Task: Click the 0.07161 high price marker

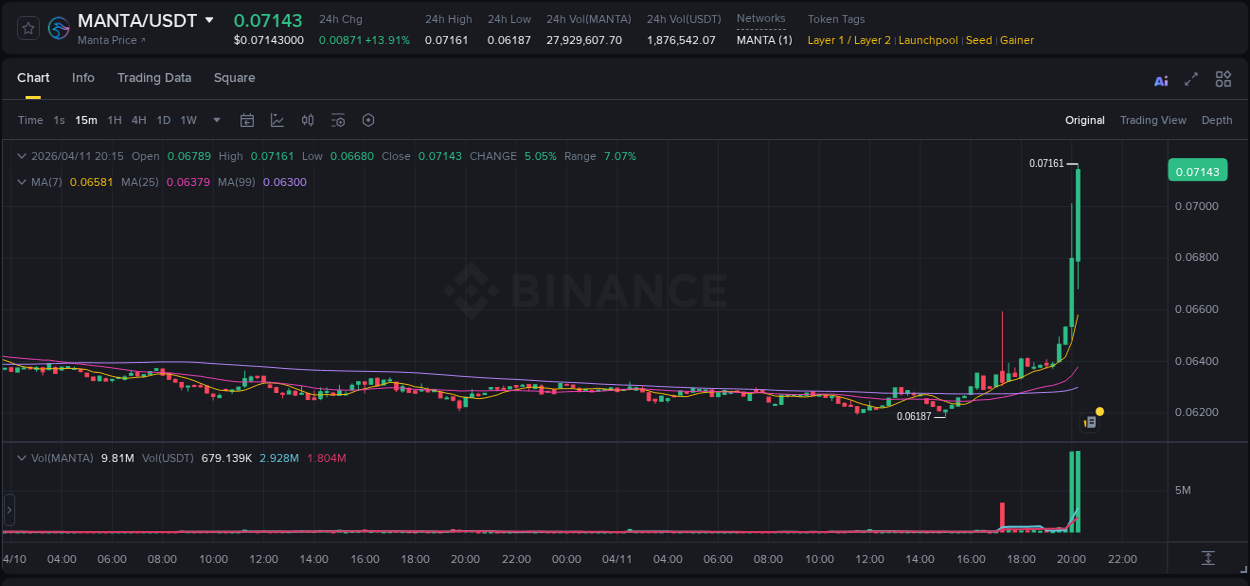Action: (1047, 163)
